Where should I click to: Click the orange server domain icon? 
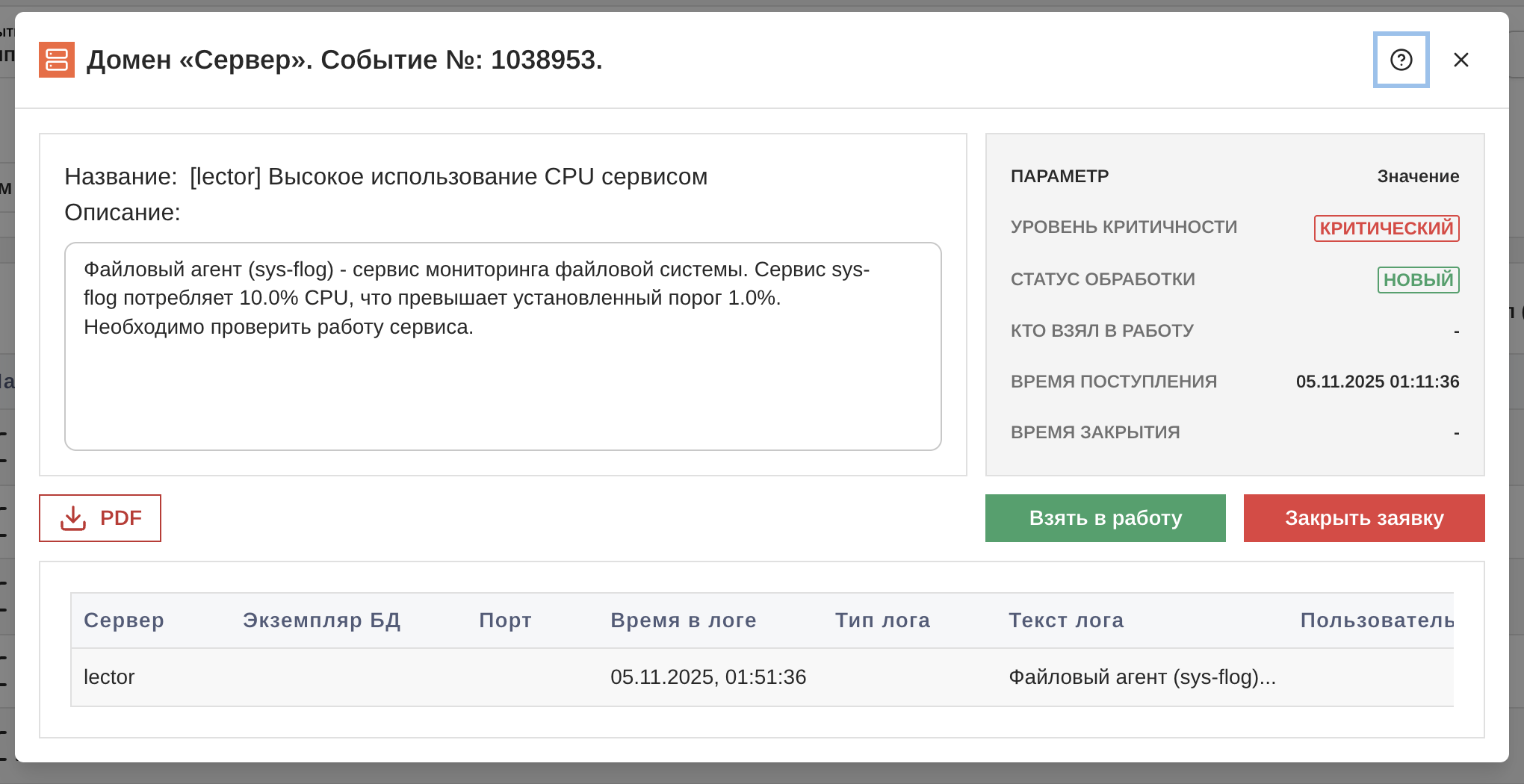pyautogui.click(x=56, y=60)
